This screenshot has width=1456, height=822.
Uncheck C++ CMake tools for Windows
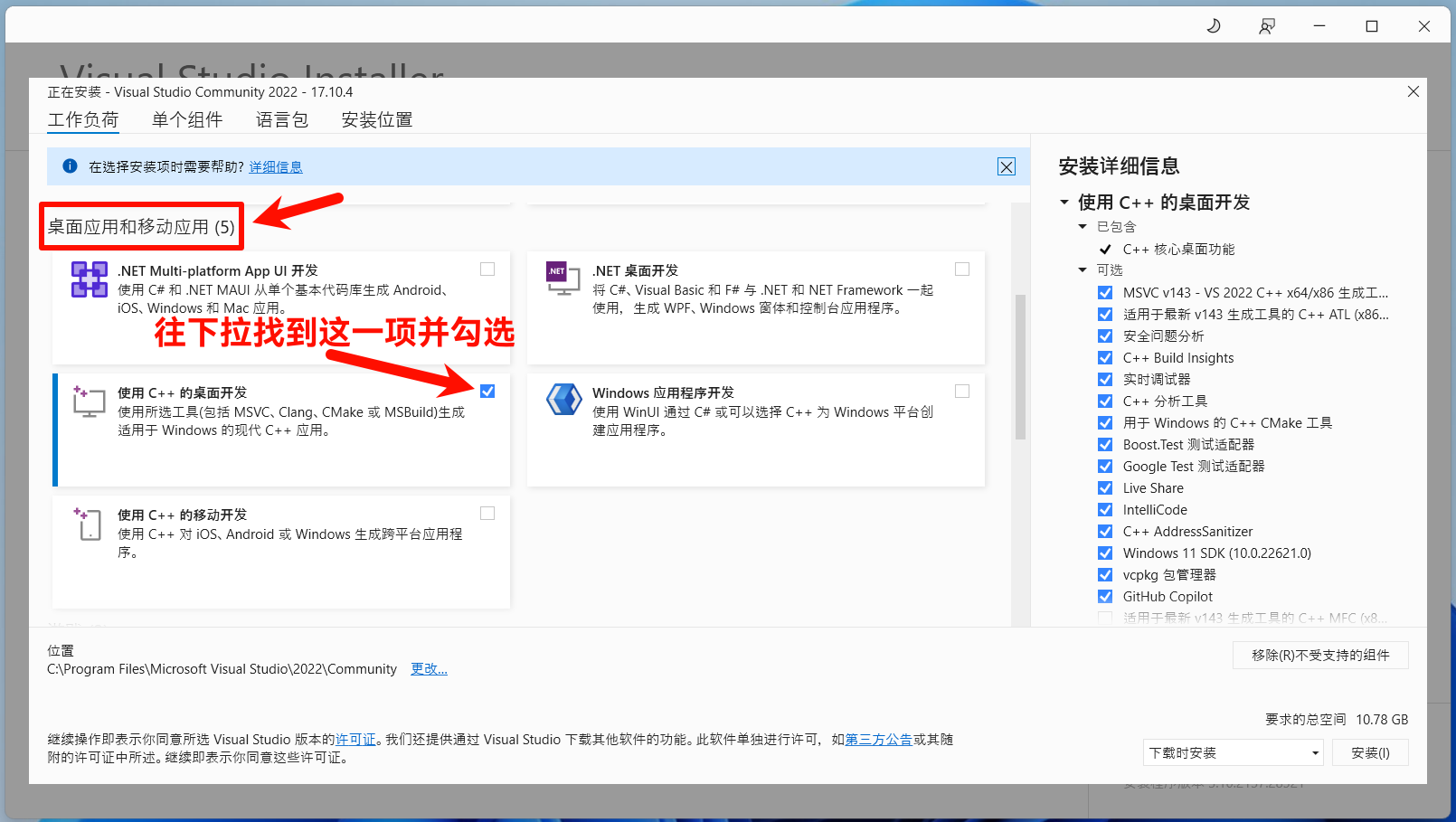pyautogui.click(x=1105, y=422)
